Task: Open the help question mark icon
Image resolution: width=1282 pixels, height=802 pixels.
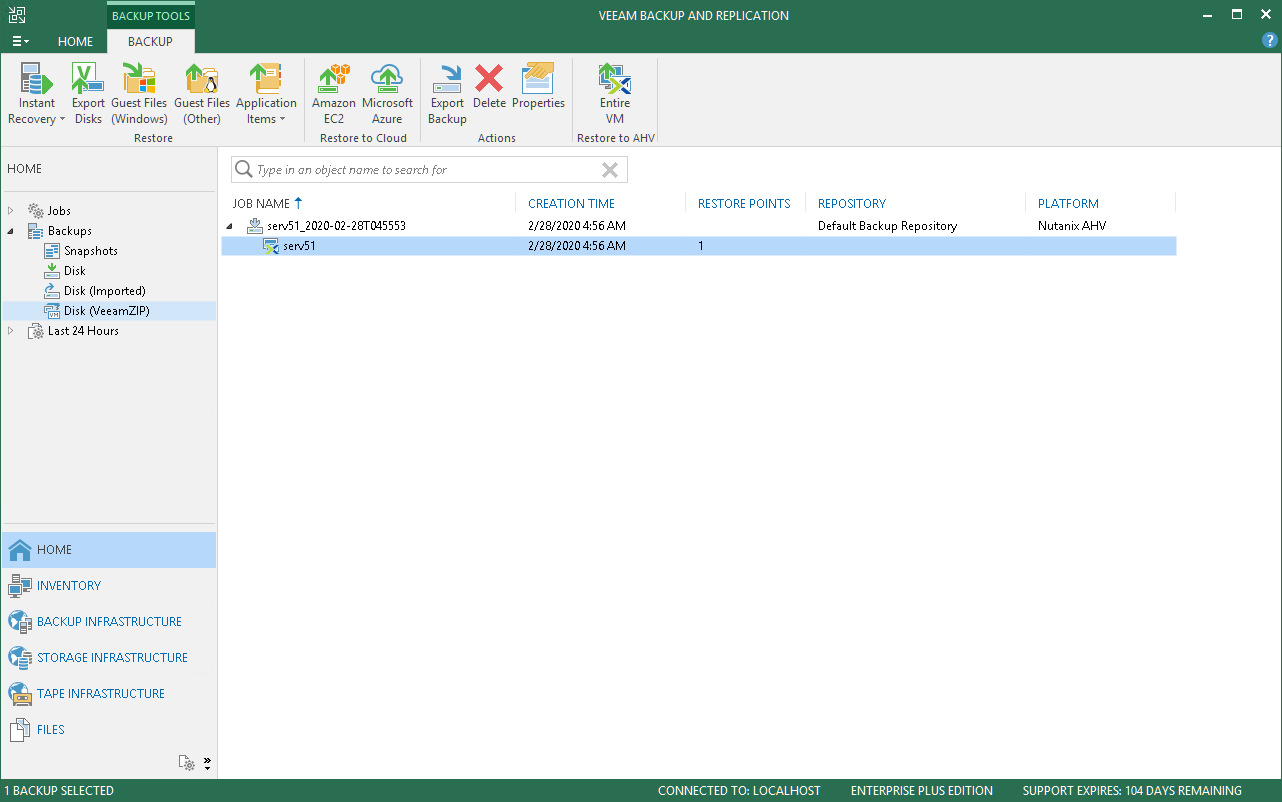Action: [1270, 40]
